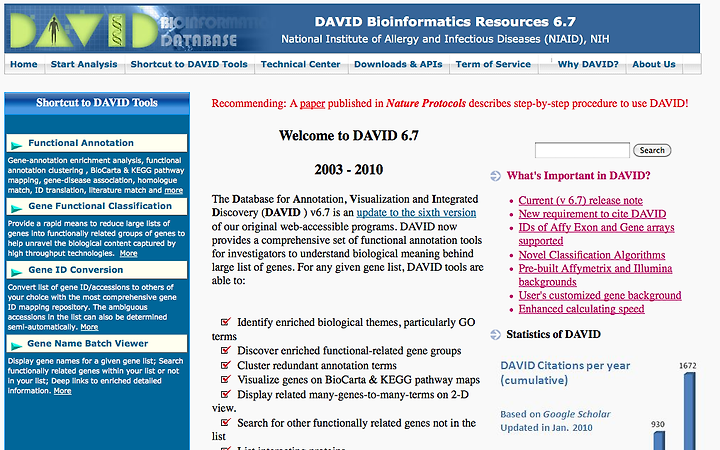Open Novel Classification Algorithms link
The height and width of the screenshot is (450, 720).
tap(592, 255)
